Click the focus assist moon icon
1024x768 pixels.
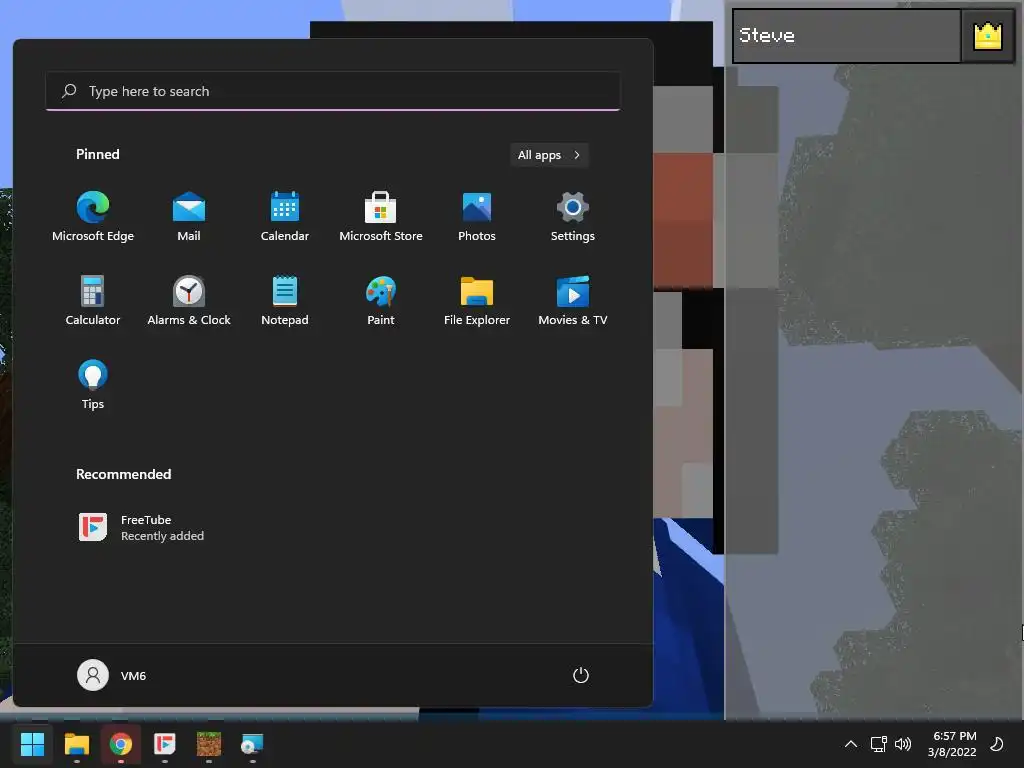997,744
